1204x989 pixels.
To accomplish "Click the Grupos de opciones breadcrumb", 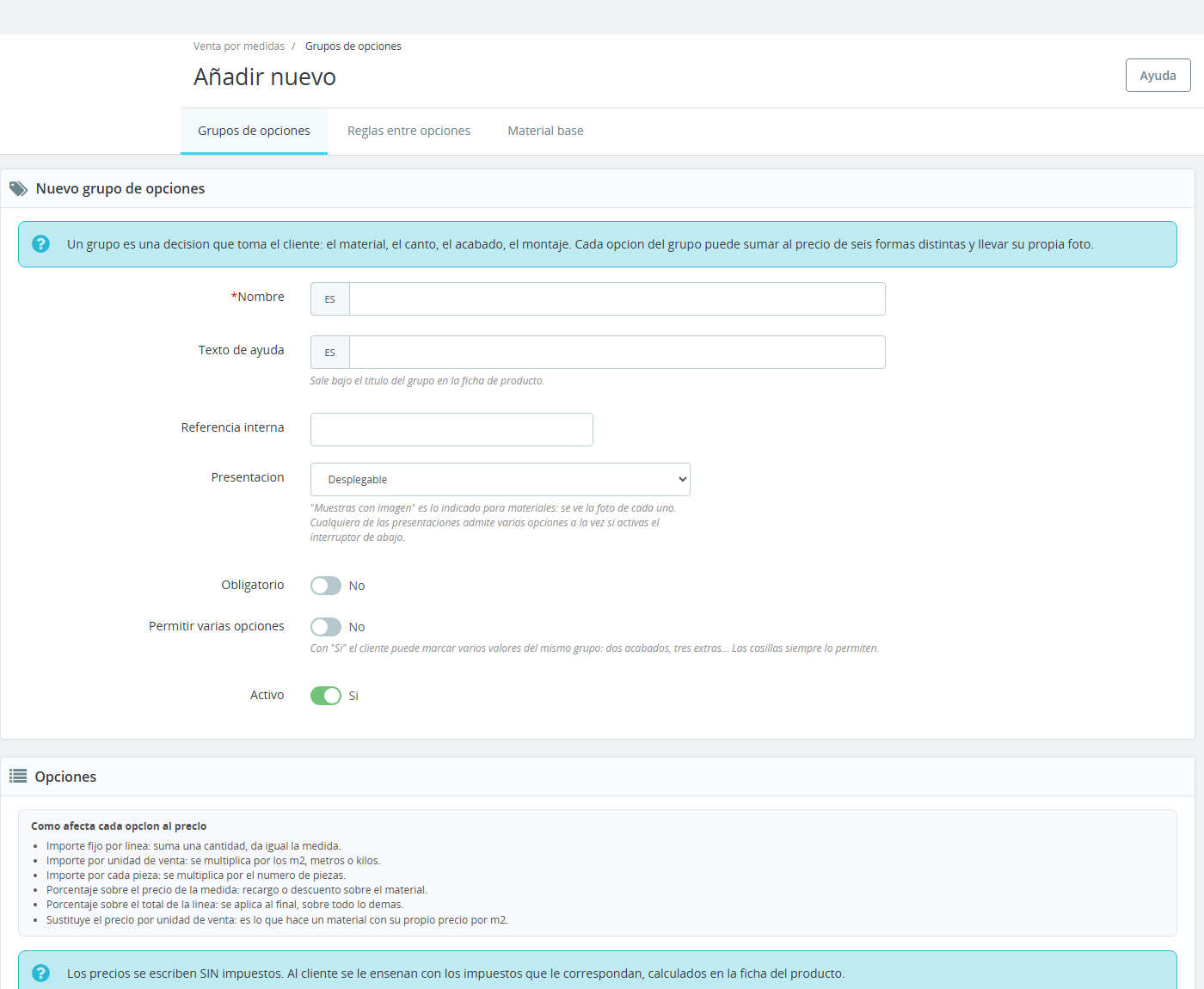I will pos(353,46).
